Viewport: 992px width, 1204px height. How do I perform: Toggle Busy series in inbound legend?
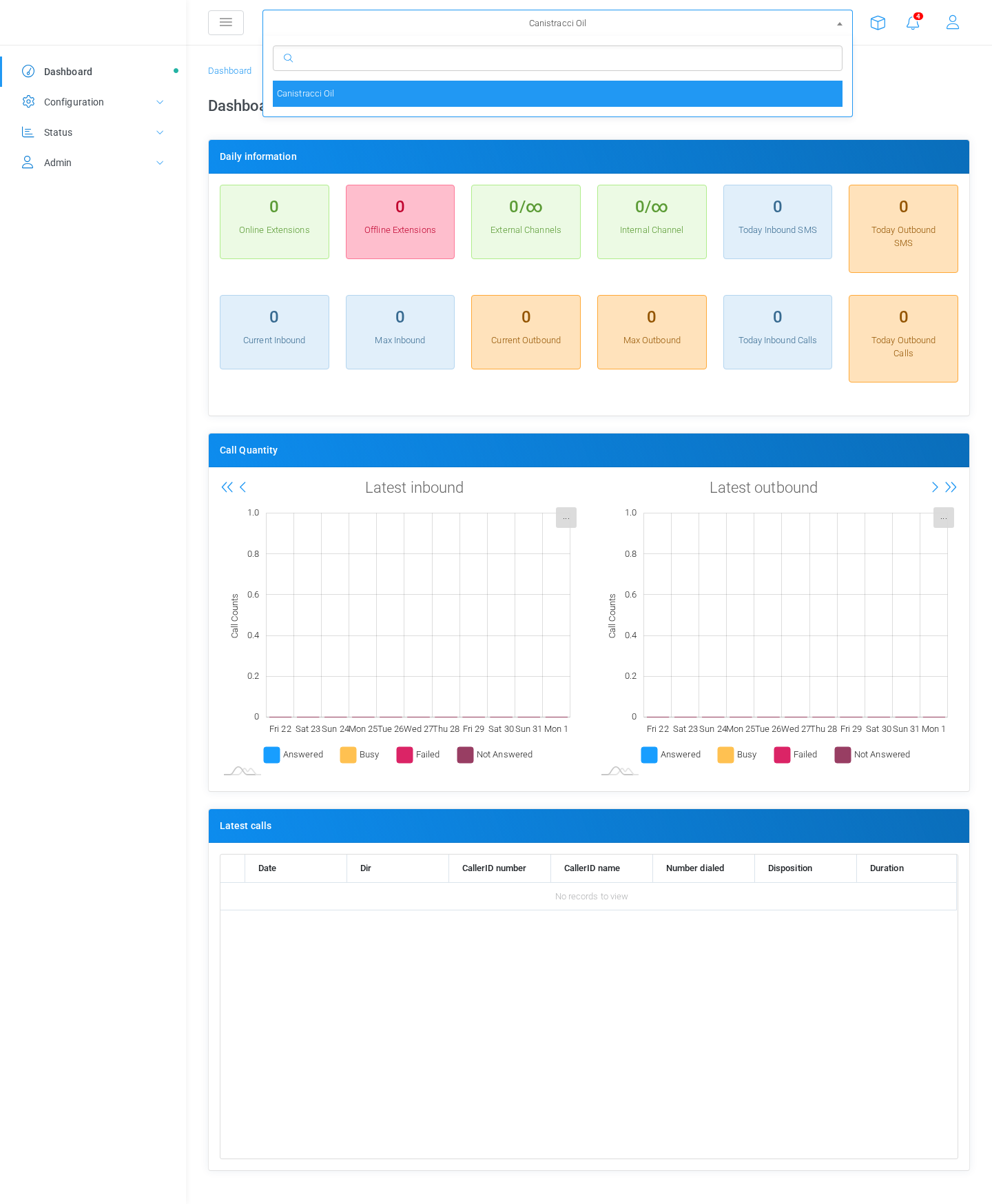360,755
